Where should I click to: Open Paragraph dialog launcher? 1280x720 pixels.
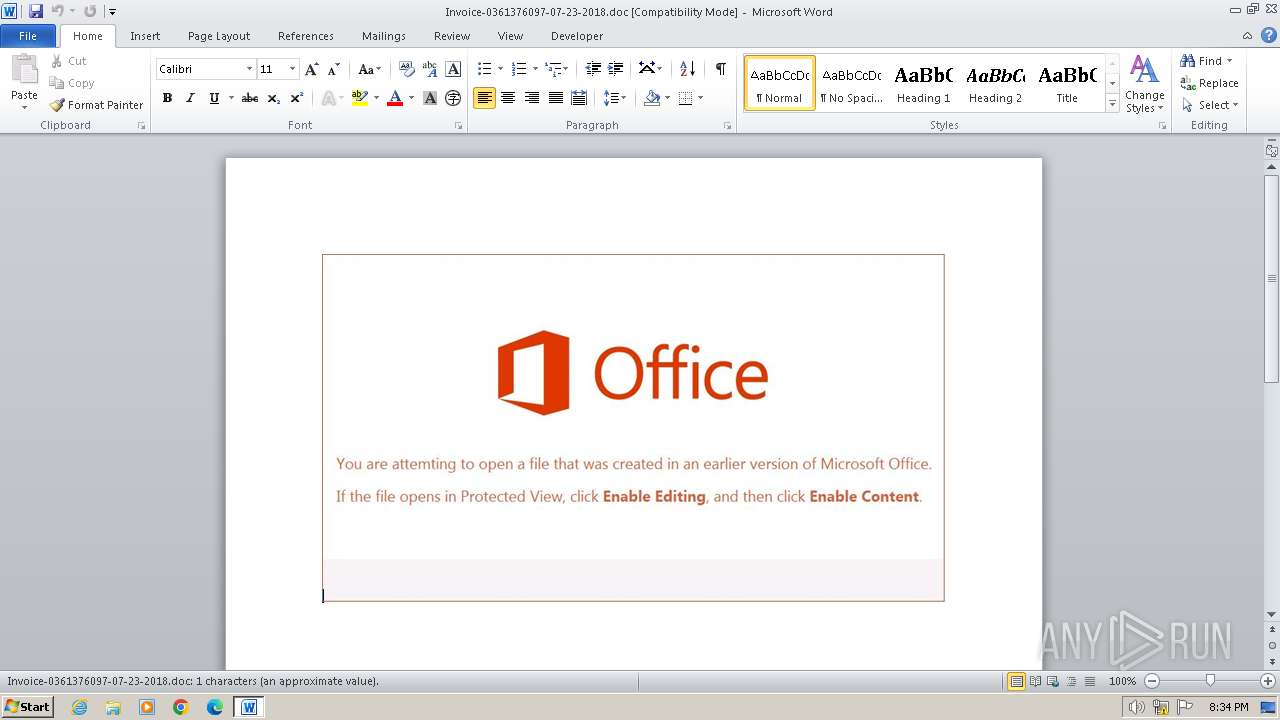click(727, 126)
